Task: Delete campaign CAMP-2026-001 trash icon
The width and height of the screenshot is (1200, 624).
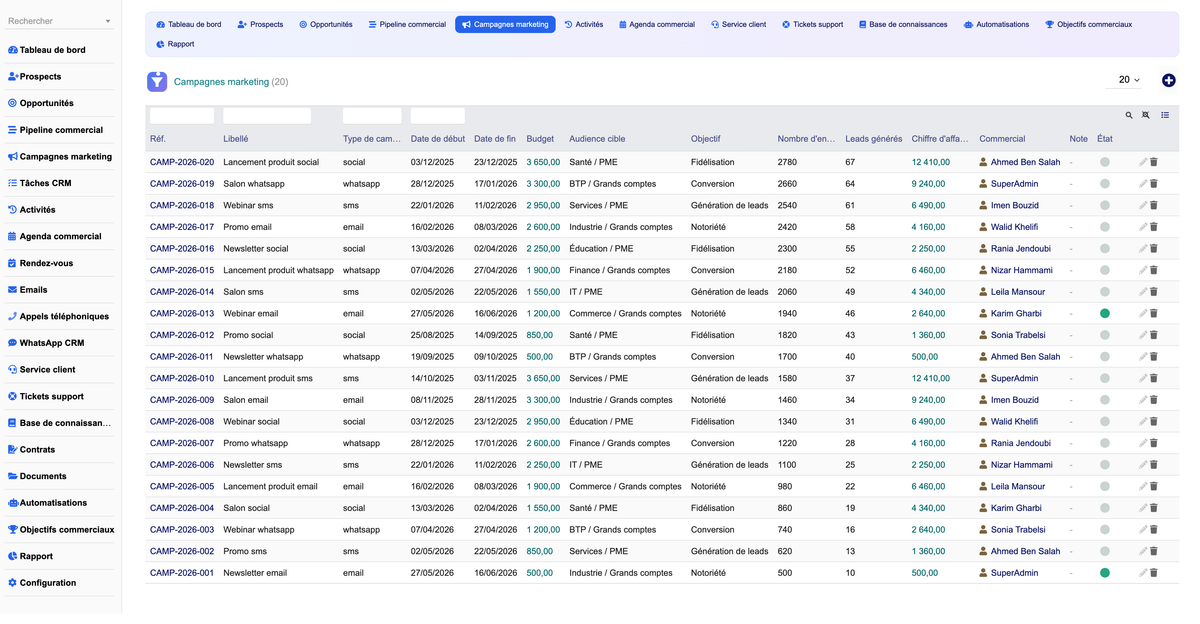Action: 1154,572
